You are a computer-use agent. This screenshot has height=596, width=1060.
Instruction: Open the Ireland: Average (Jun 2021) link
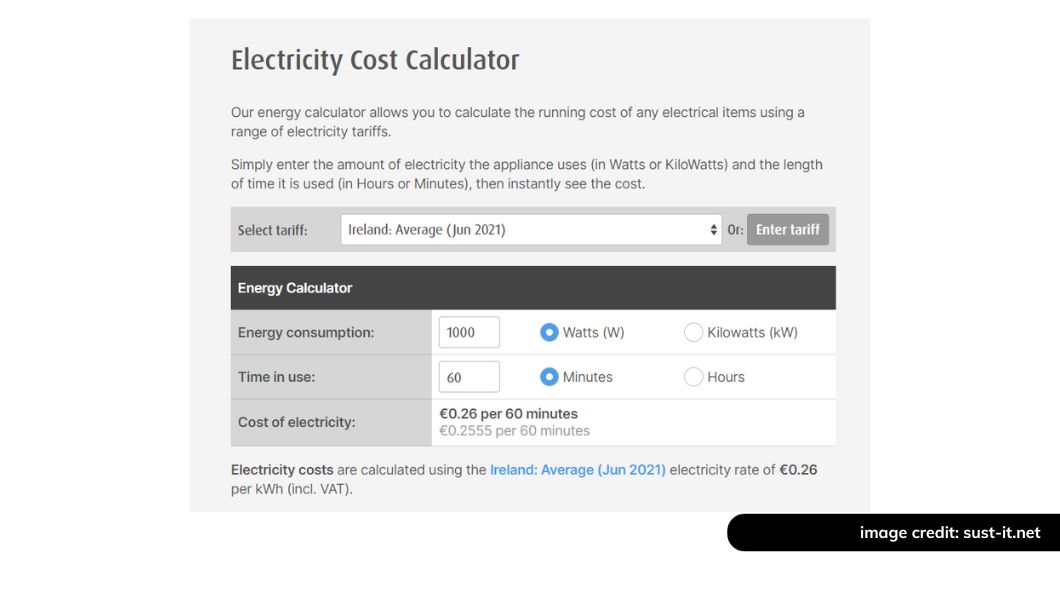[x=578, y=470]
